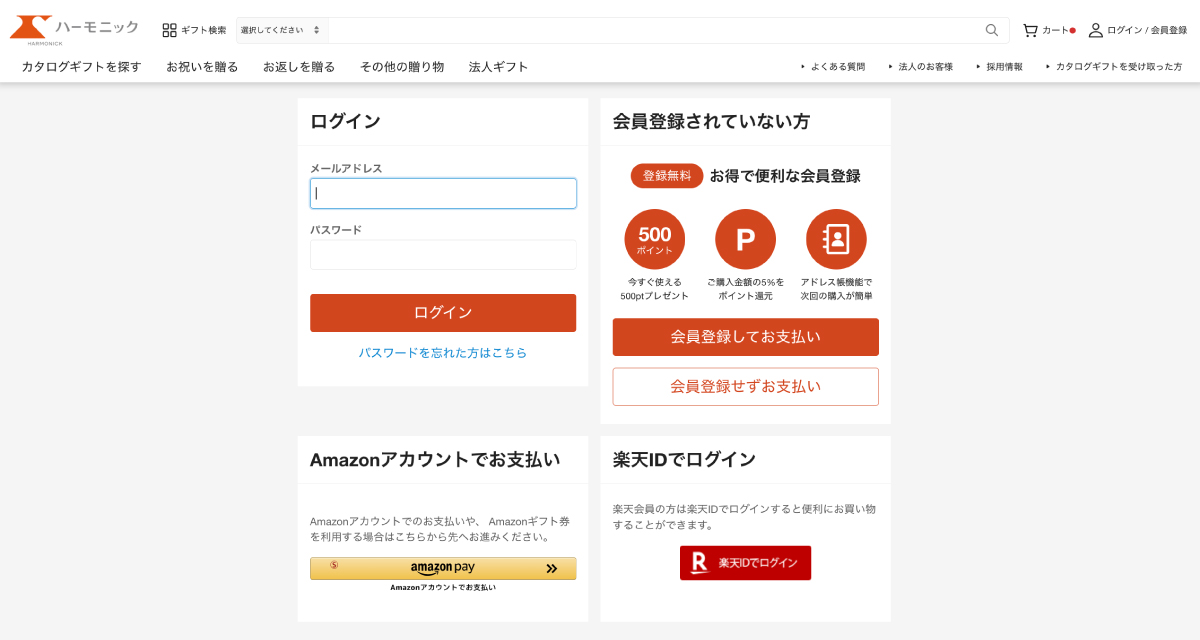Click the address book circle icon

[836, 239]
